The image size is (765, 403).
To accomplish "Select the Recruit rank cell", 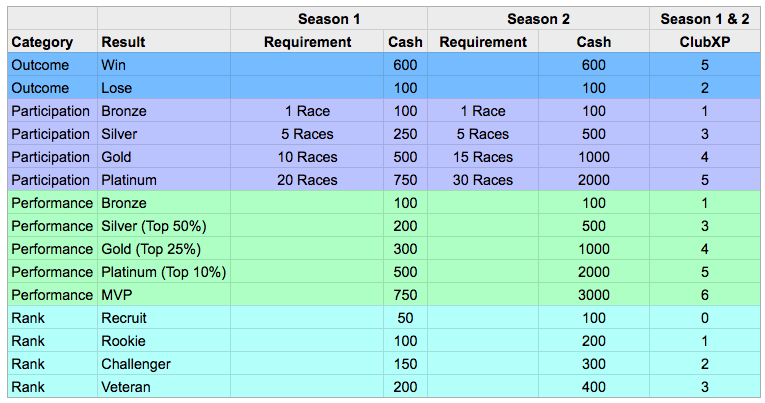I will click(124, 318).
